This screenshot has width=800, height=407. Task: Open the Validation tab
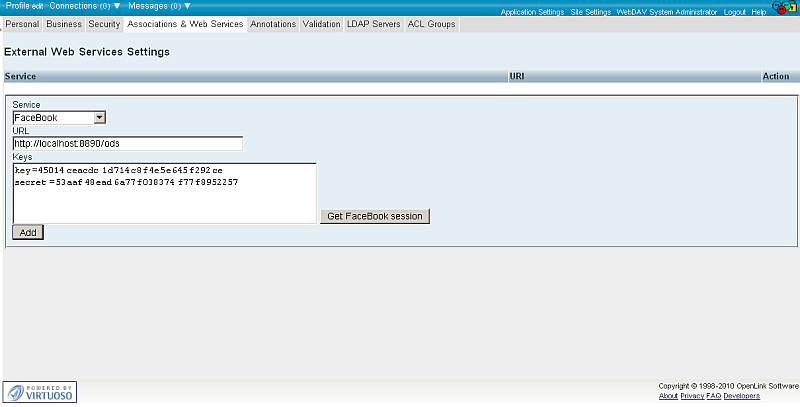[x=322, y=24]
